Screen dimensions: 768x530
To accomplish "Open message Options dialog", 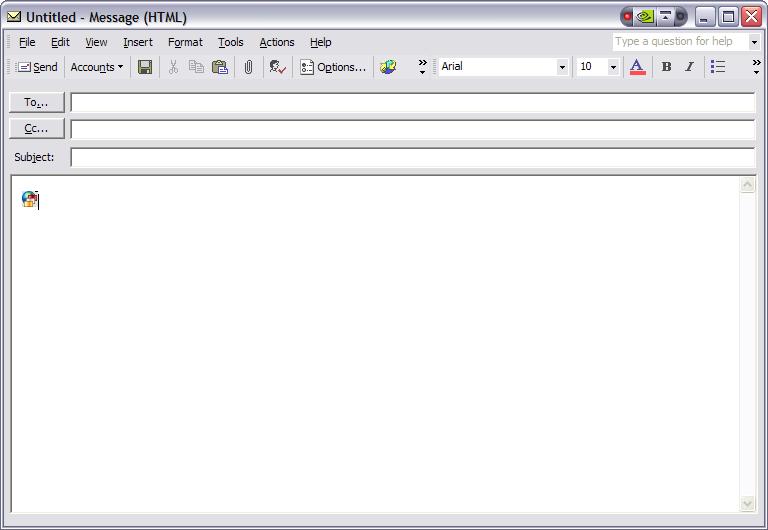I will [333, 67].
